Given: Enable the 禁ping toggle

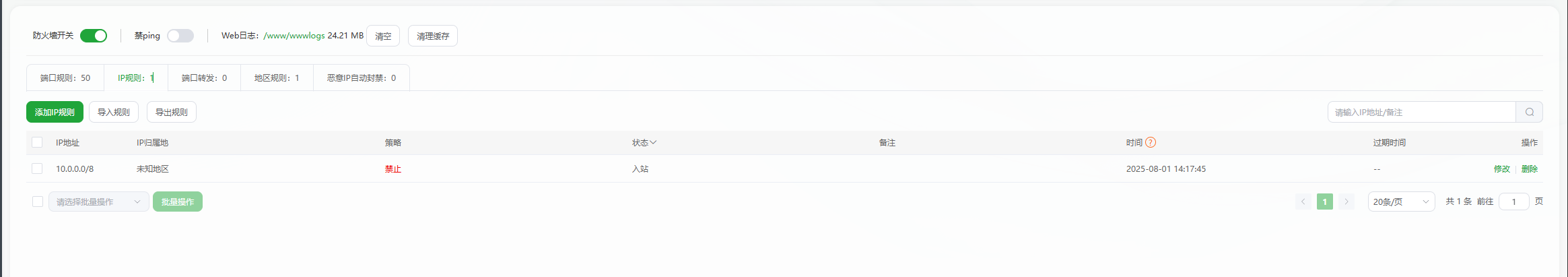Looking at the screenshot, I should point(180,36).
